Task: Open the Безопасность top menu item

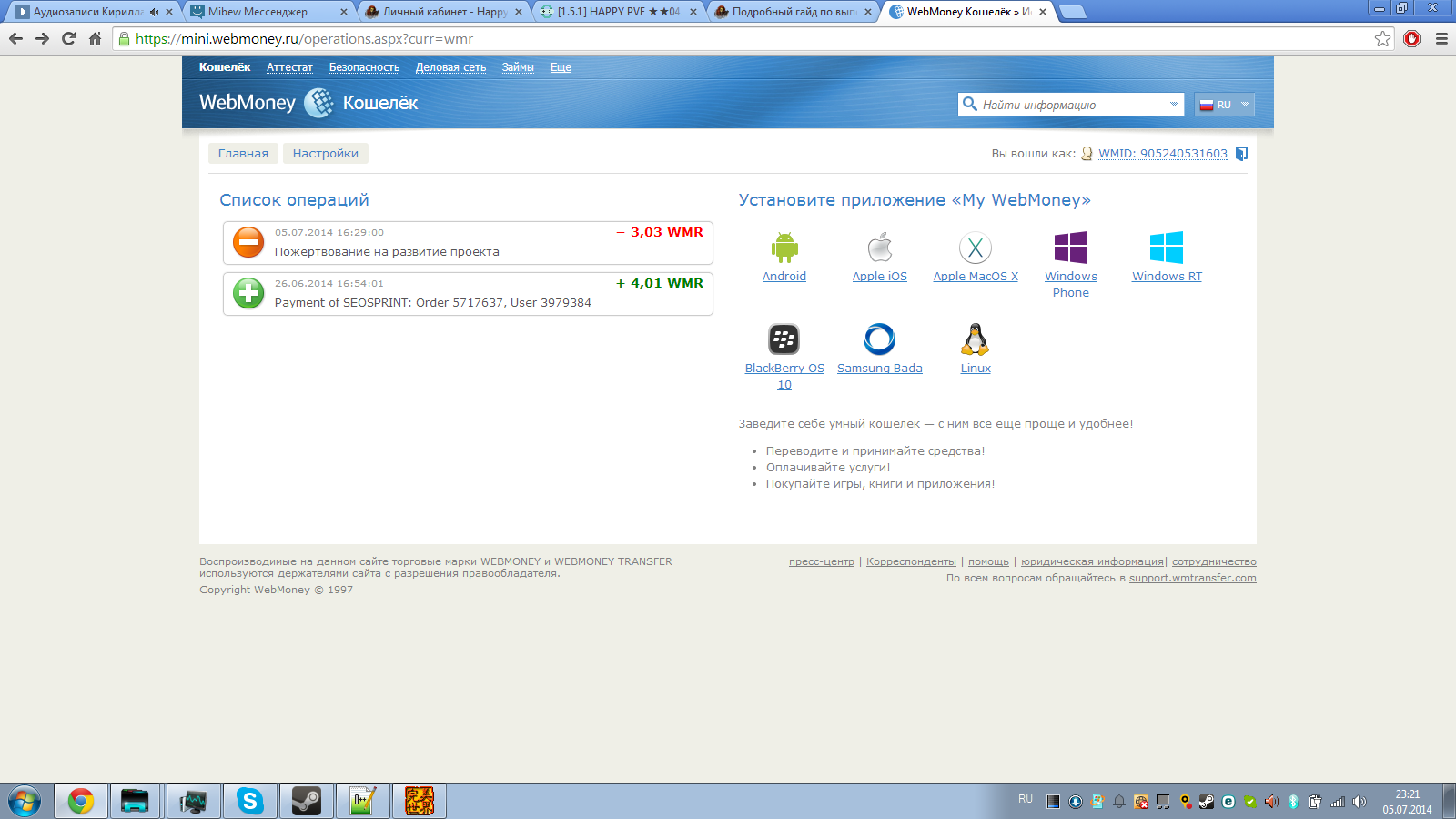Action: pyautogui.click(x=364, y=67)
